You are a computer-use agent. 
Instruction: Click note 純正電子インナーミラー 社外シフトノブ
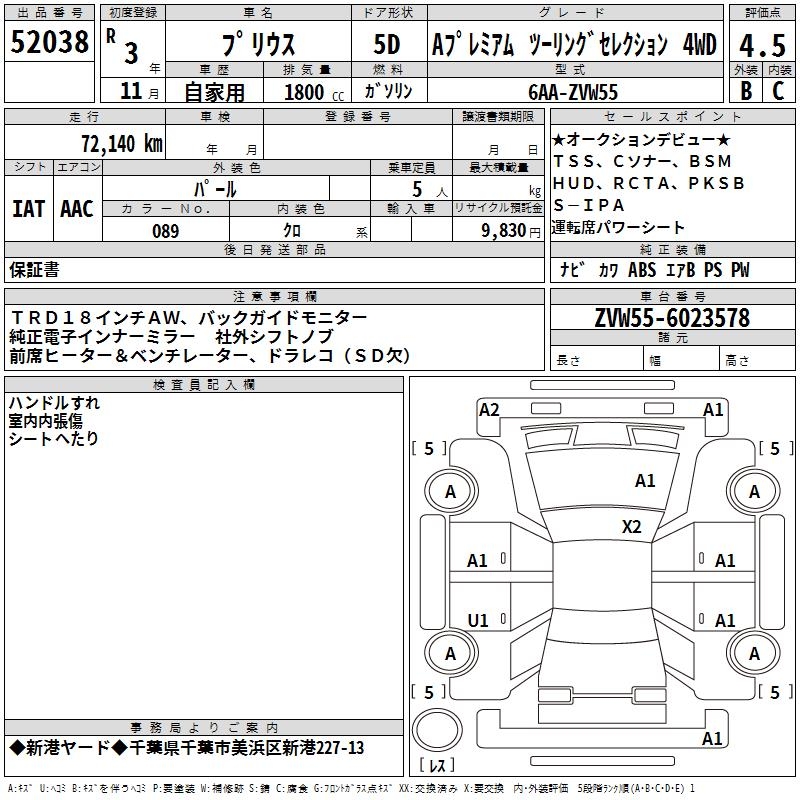pos(171,337)
